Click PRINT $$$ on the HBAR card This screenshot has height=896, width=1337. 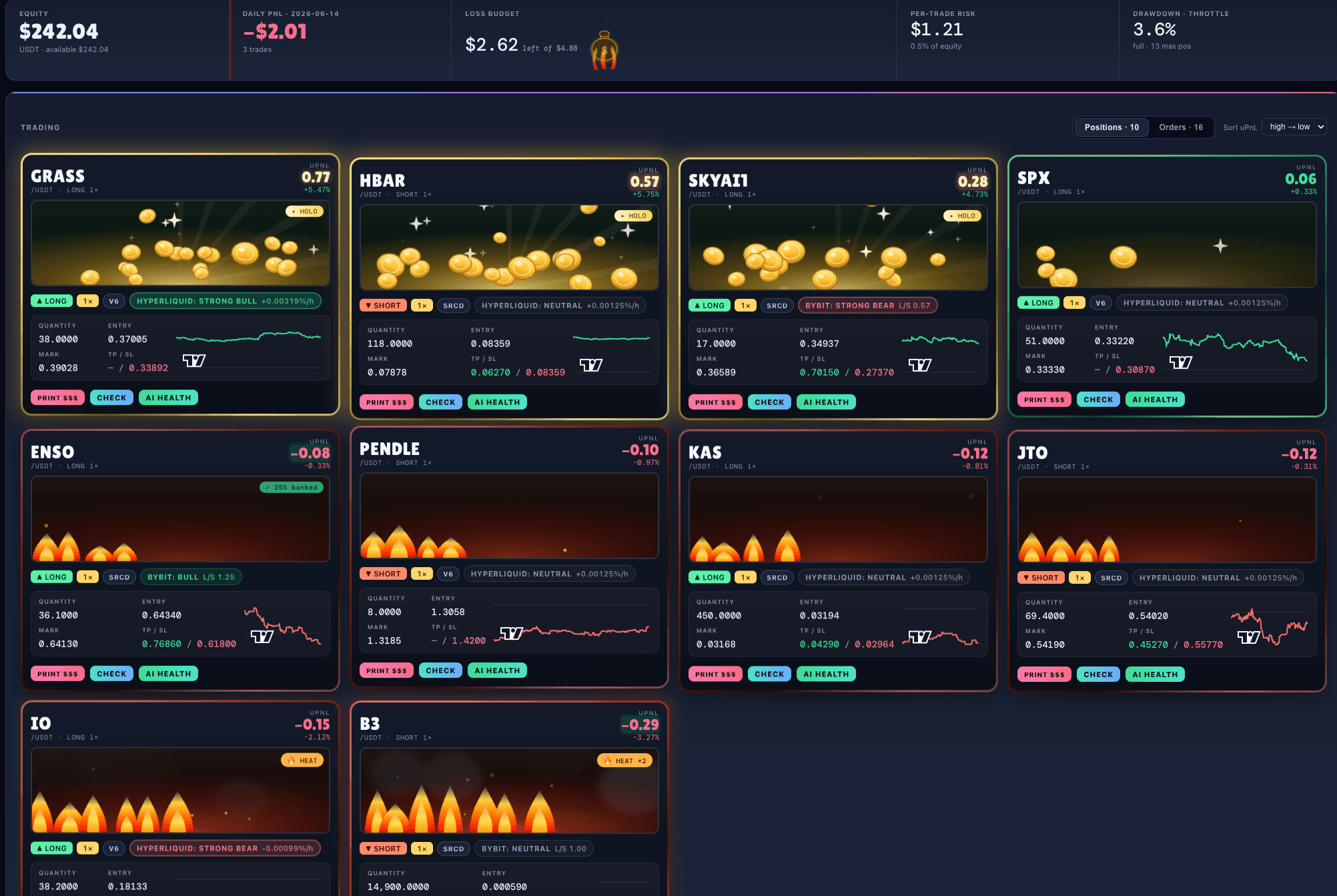pyautogui.click(x=386, y=402)
